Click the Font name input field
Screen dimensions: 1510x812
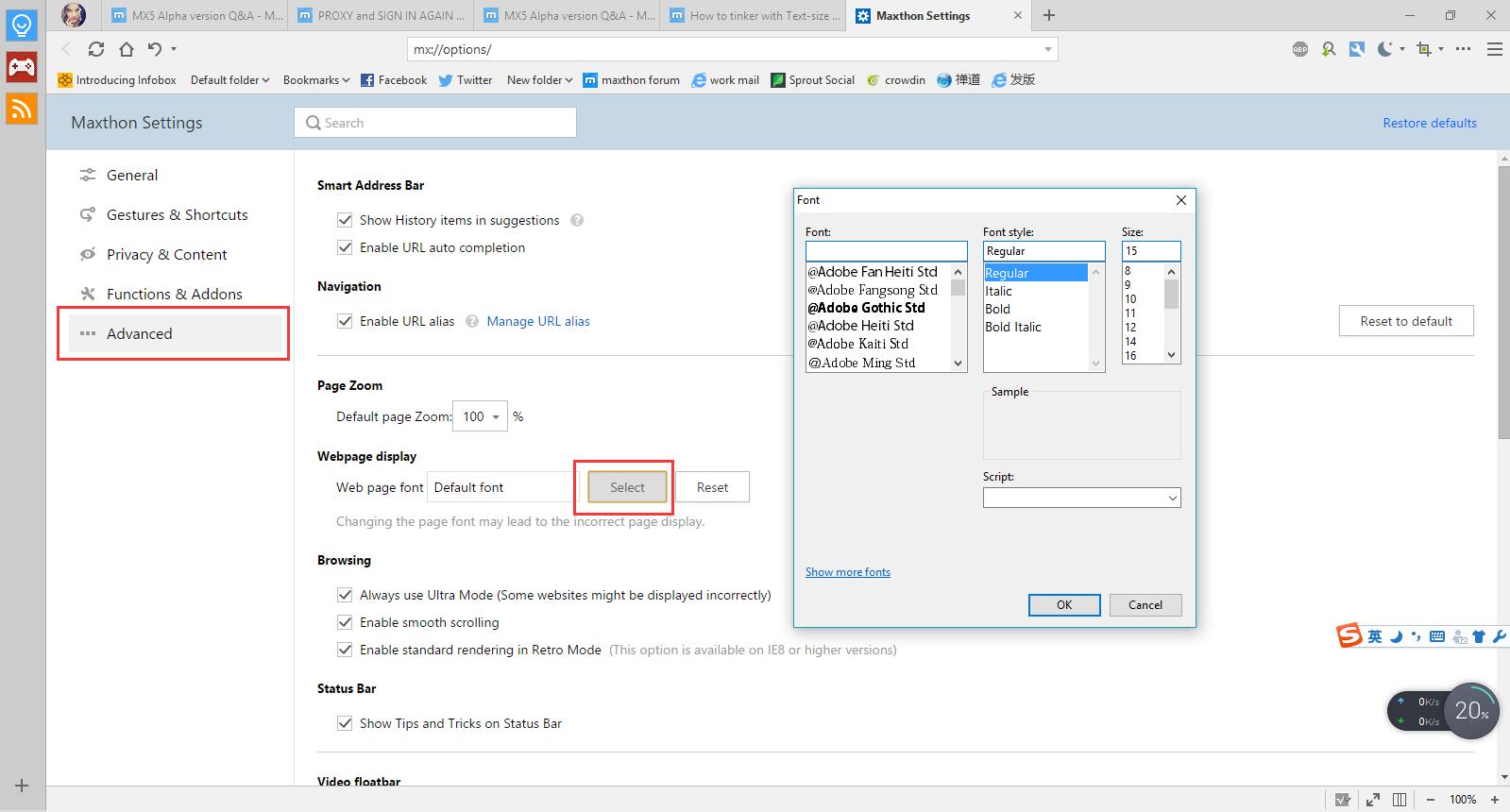click(x=886, y=251)
